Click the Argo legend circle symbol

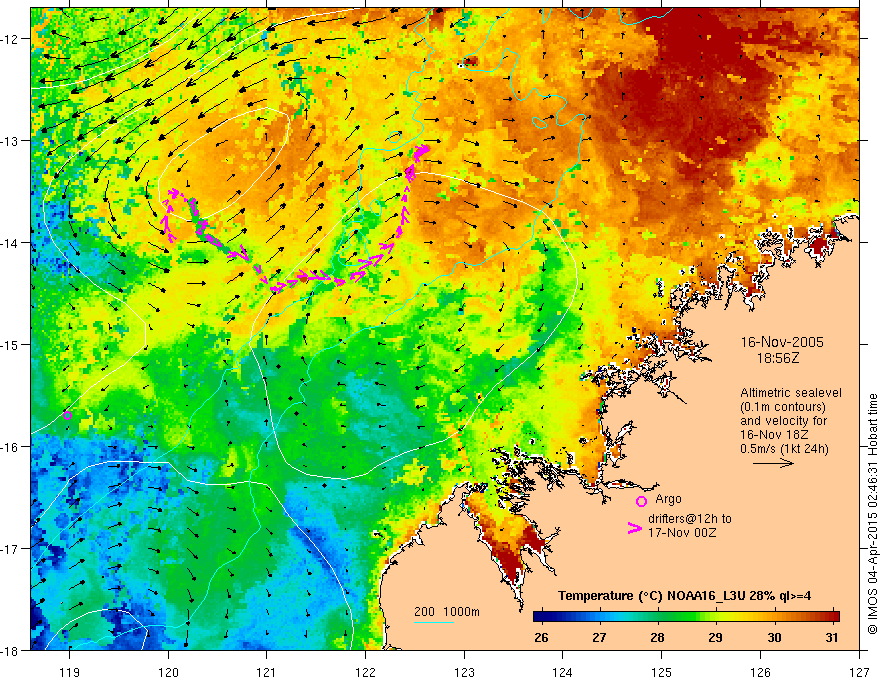641,501
